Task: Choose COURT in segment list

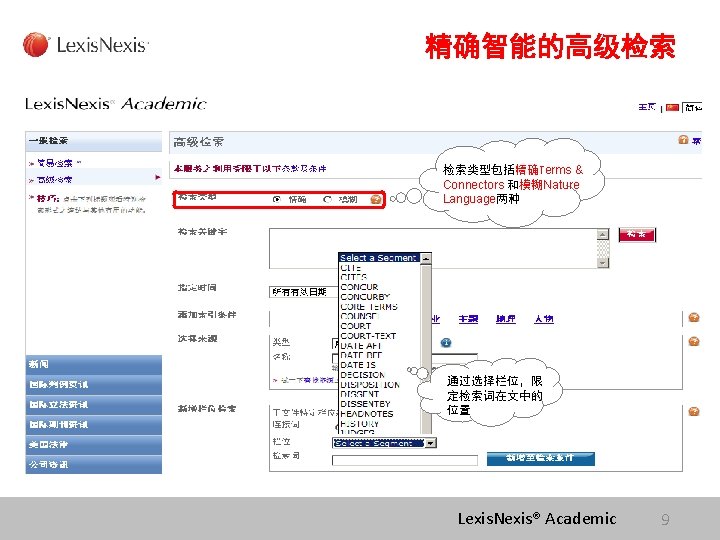Action: 356,326
